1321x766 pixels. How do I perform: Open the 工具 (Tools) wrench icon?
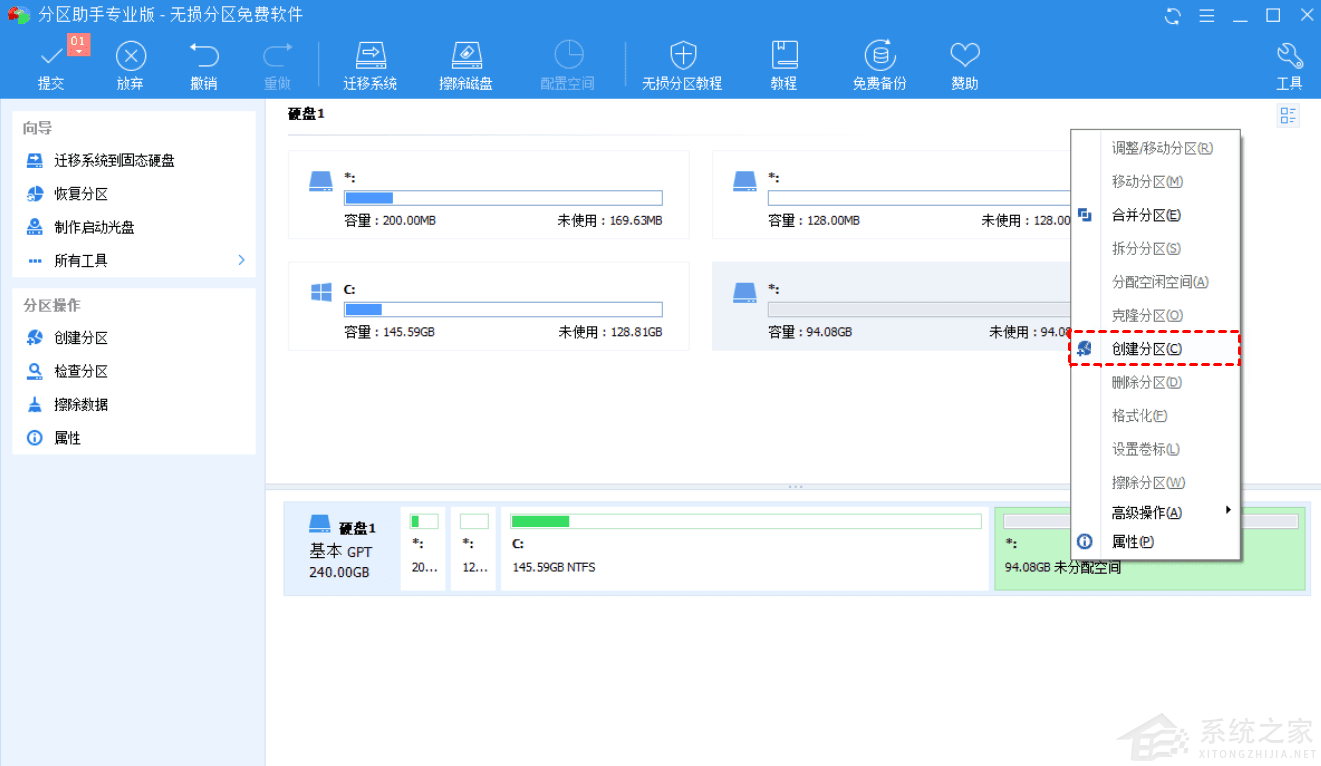coord(1289,56)
